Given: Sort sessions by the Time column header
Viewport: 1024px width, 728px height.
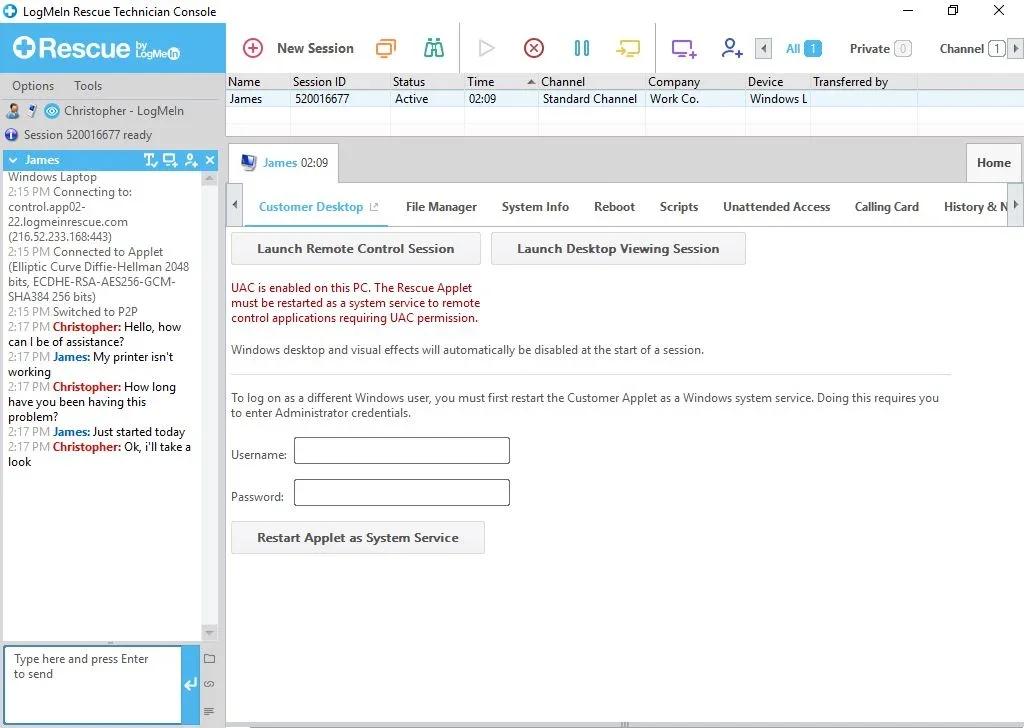Looking at the screenshot, I should tap(481, 82).
